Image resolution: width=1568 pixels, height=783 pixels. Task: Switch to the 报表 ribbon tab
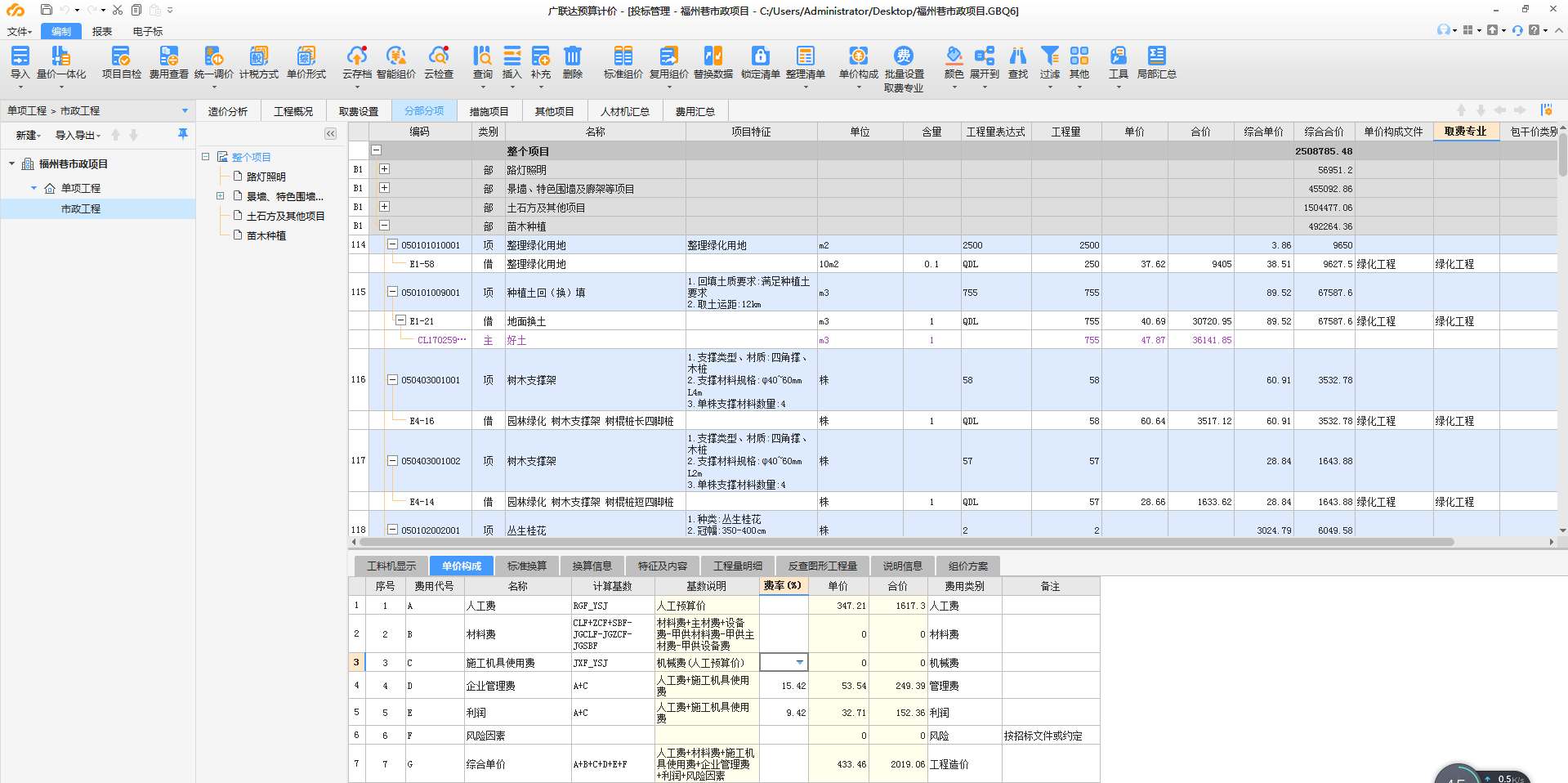[102, 31]
